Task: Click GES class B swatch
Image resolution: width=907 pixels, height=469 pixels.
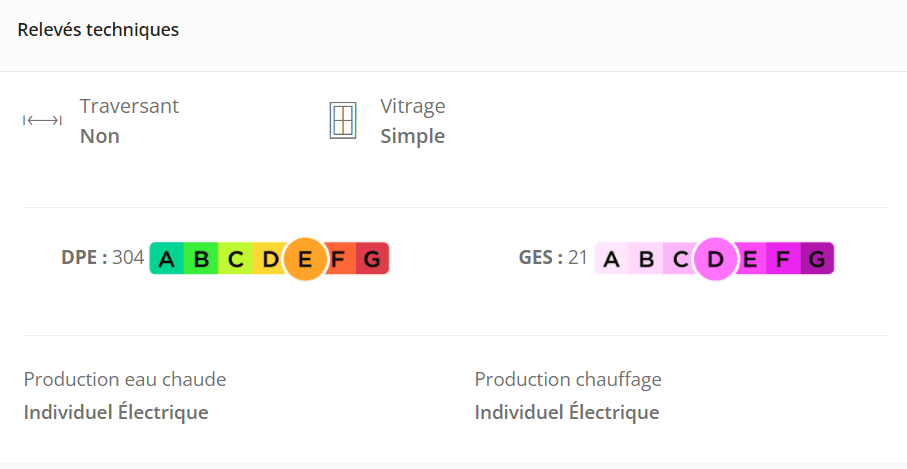Action: pos(646,260)
